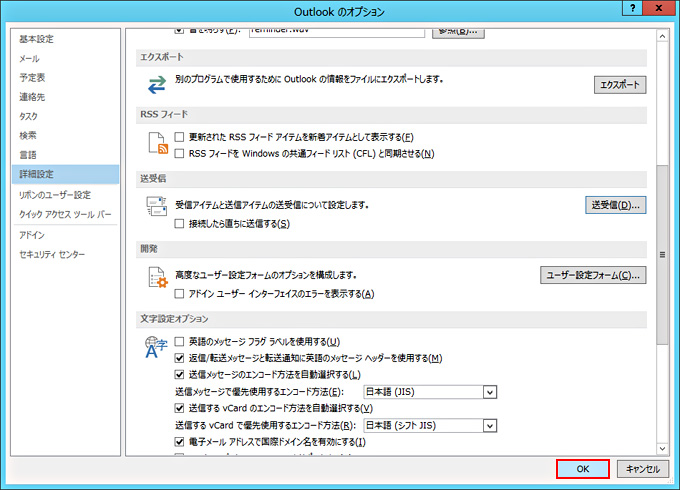Click the エクスポート button
Screen dimensions: 680x490
tap(620, 85)
